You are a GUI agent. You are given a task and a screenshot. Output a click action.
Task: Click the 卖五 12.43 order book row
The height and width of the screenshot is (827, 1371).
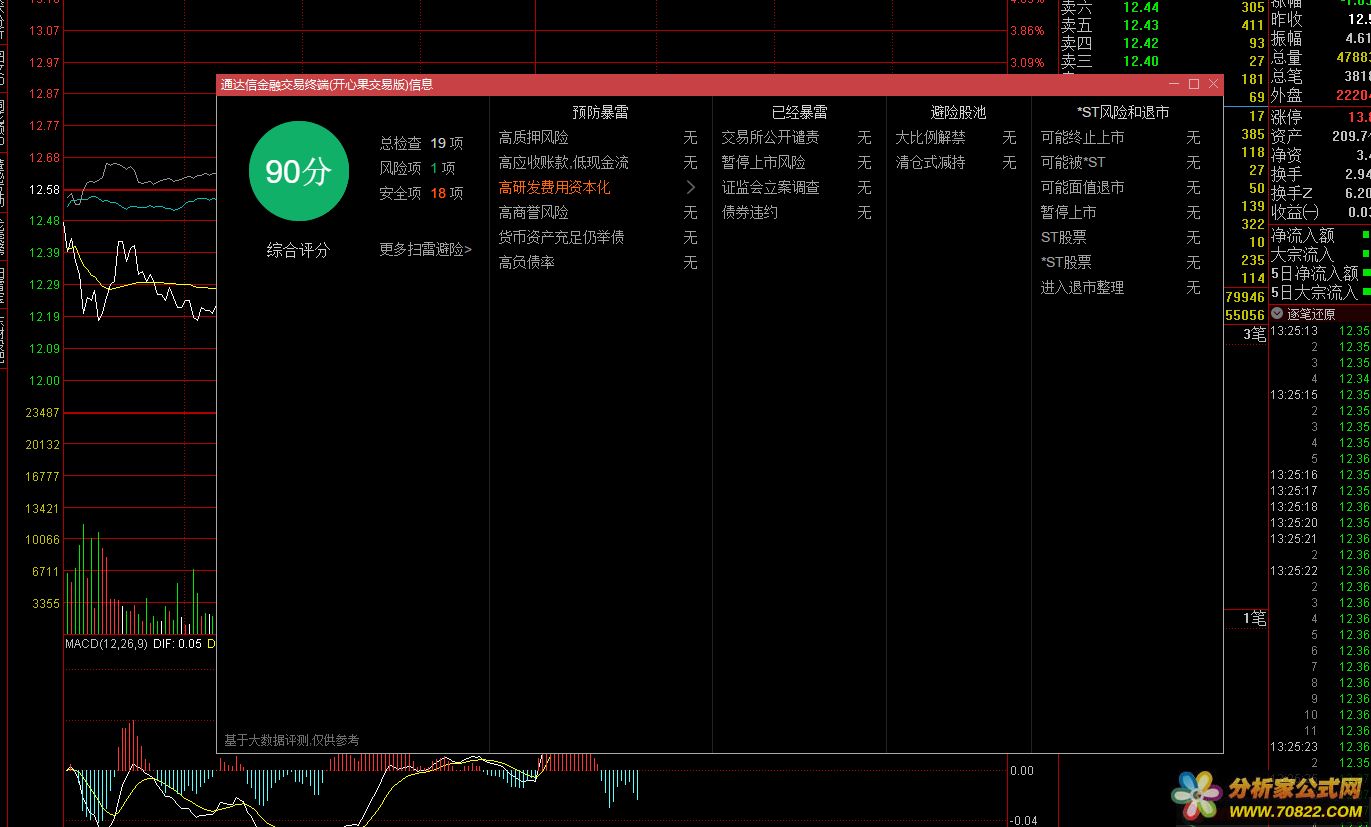[1163, 25]
